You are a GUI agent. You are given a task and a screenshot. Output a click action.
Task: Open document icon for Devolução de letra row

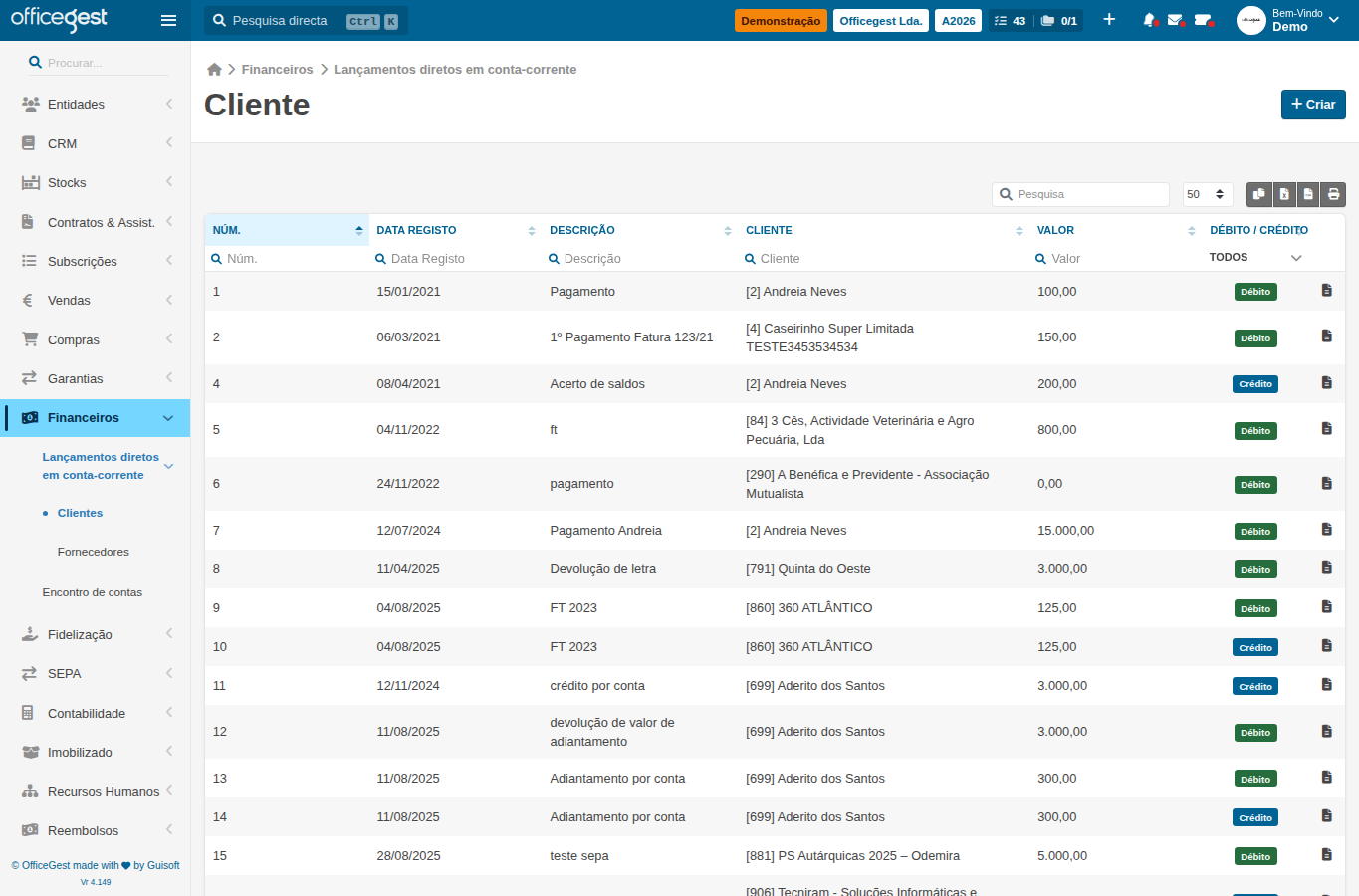pyautogui.click(x=1326, y=567)
